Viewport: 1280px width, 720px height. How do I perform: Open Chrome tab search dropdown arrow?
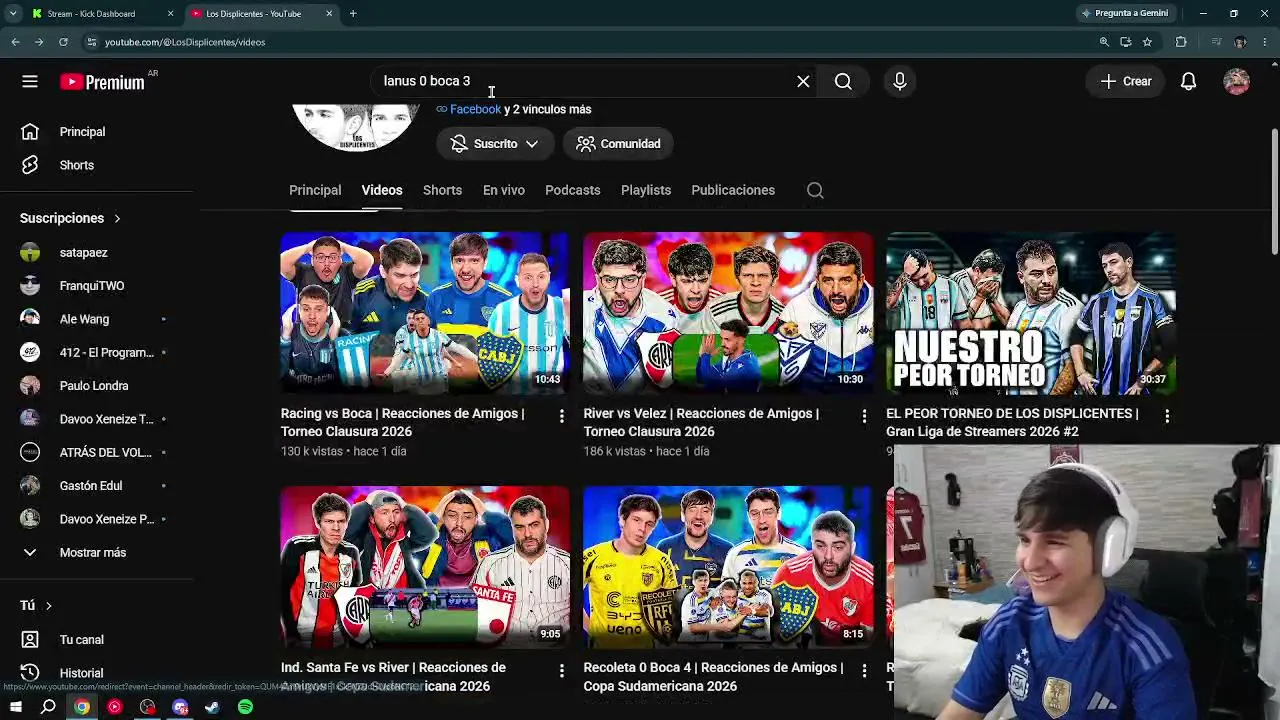point(13,14)
